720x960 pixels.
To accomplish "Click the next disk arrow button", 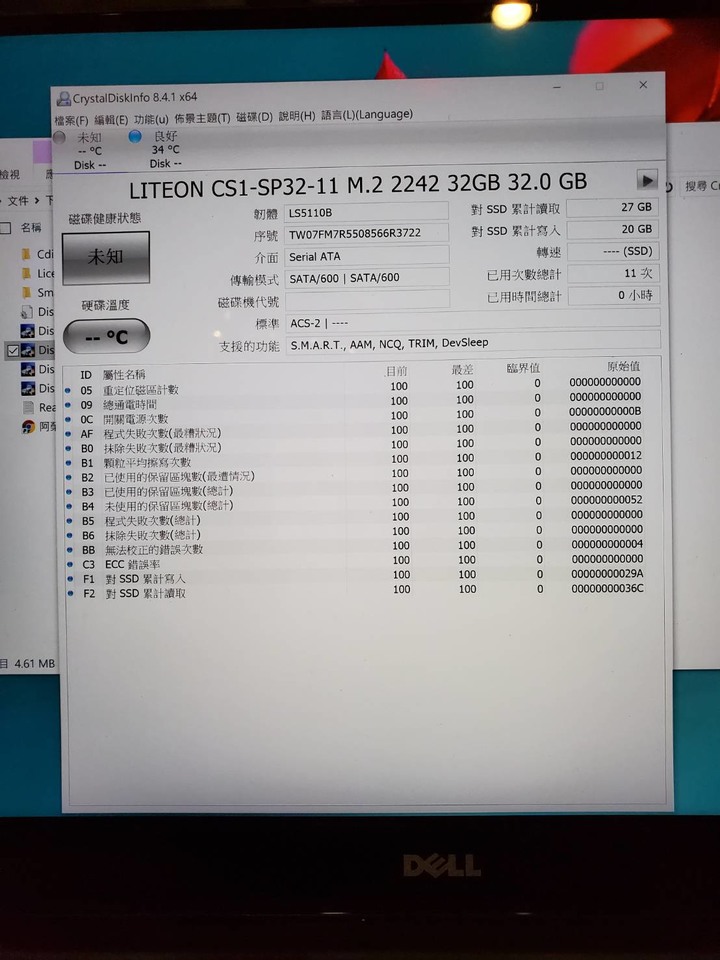I will click(x=647, y=180).
